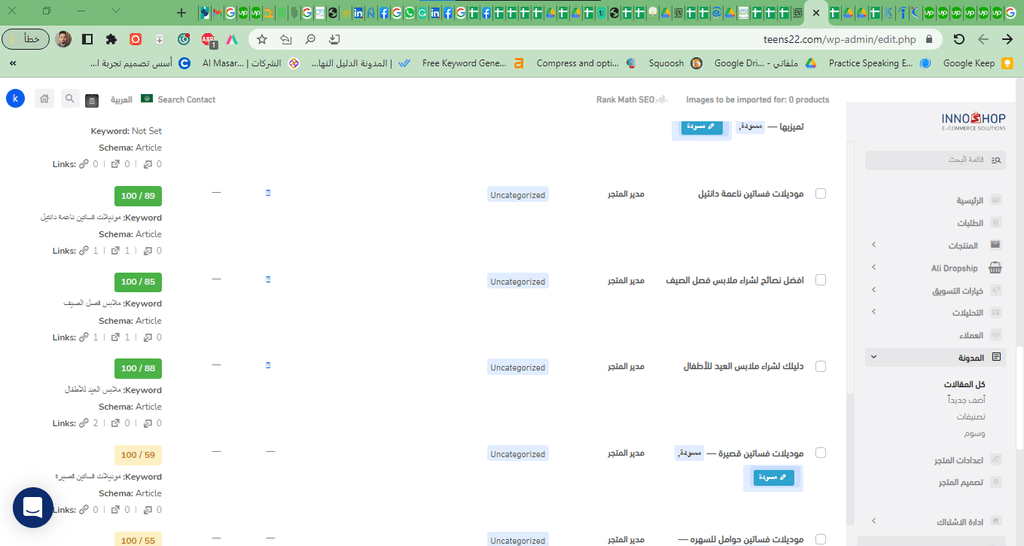Click the 100 / 89 SEO score badge
Image resolution: width=1024 pixels, height=546 pixels.
[x=138, y=196]
